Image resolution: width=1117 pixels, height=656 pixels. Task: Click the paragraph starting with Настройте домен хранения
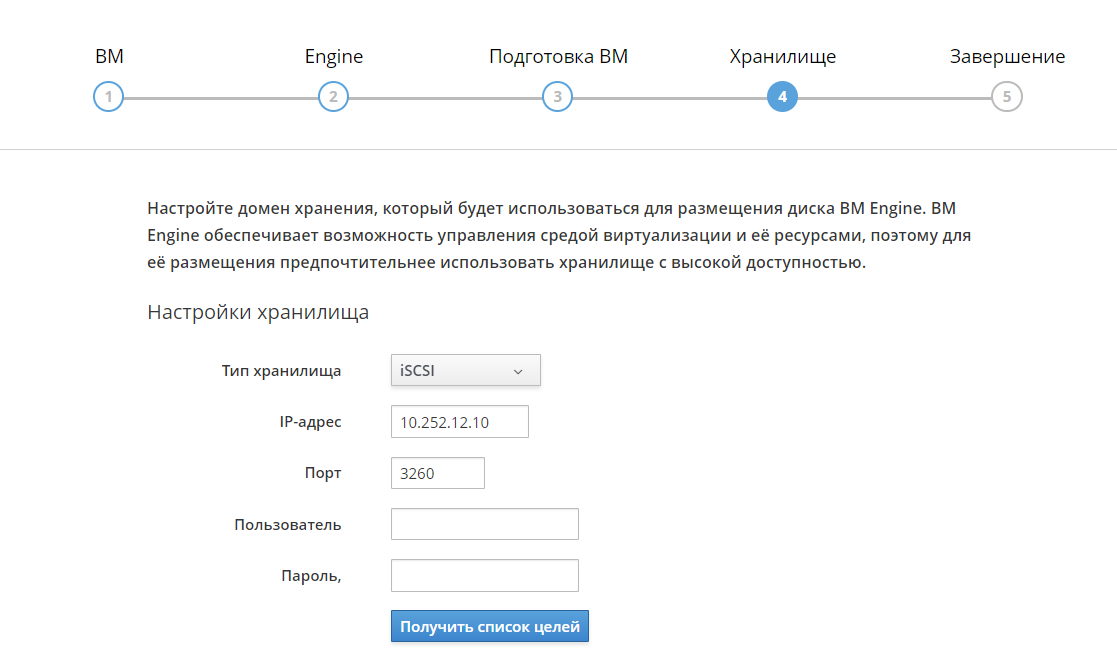pyautogui.click(x=558, y=235)
